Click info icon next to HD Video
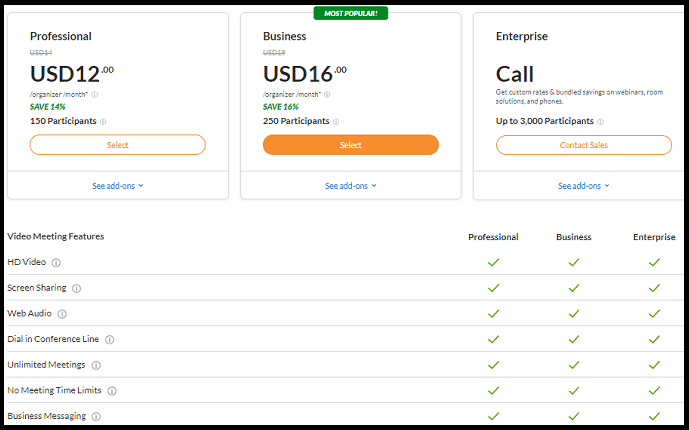The height and width of the screenshot is (430, 689). 56,263
